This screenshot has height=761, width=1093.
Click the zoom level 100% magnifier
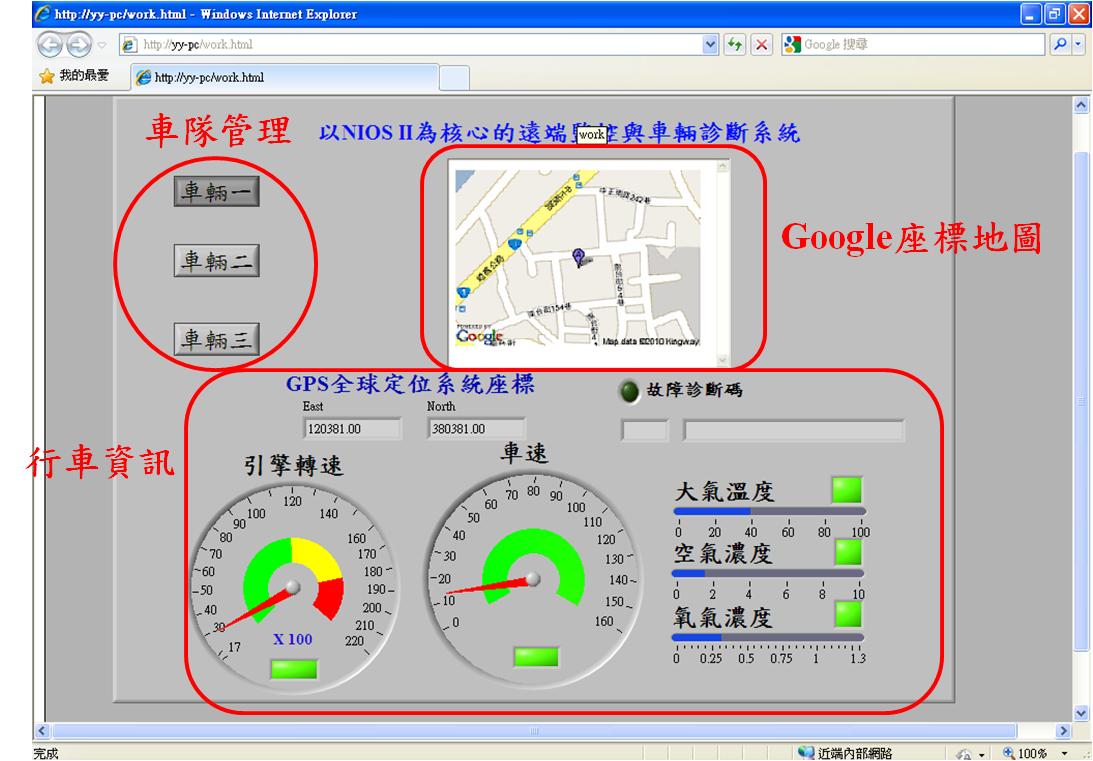[1008, 753]
